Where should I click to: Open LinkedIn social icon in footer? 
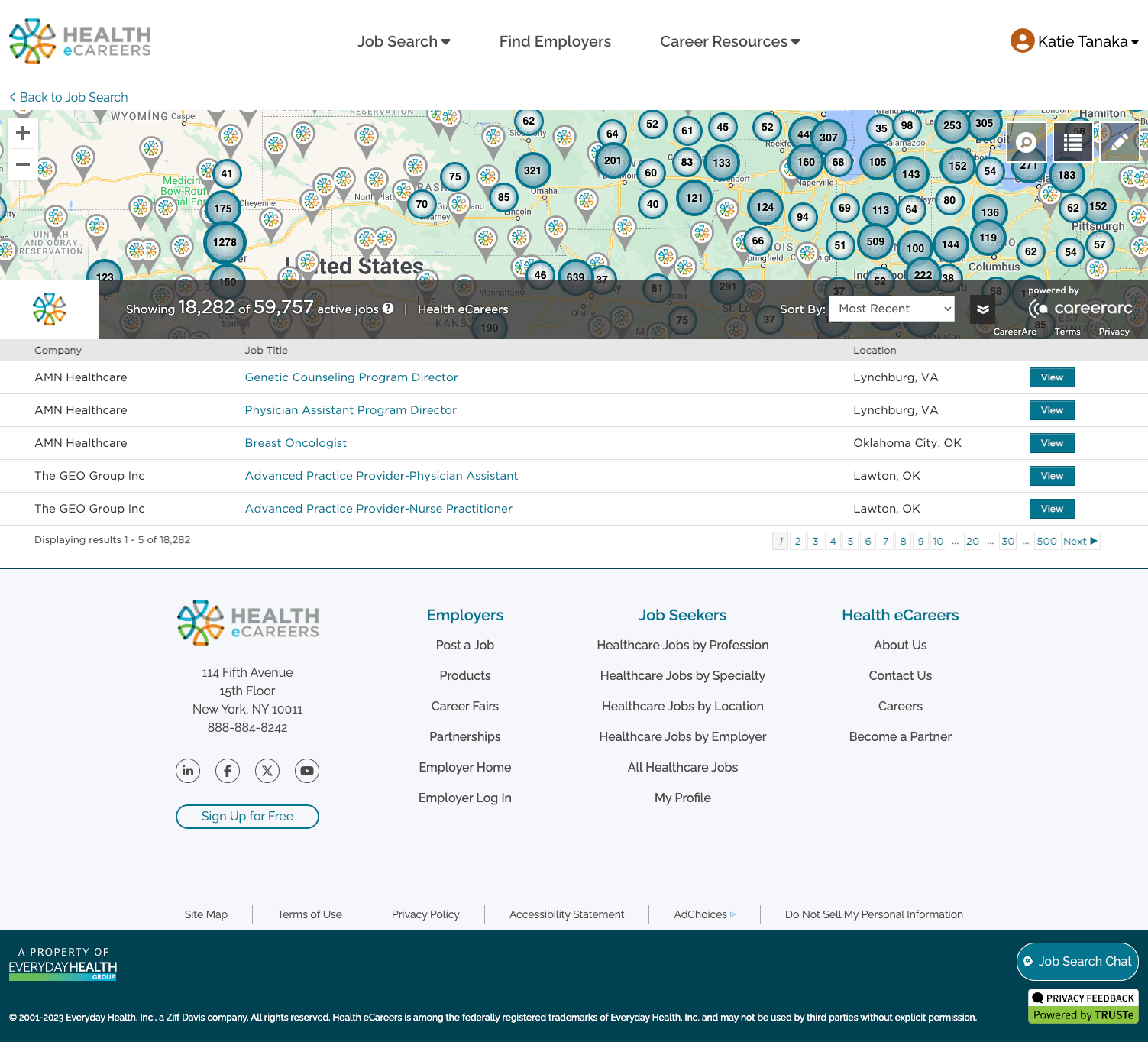pos(188,771)
